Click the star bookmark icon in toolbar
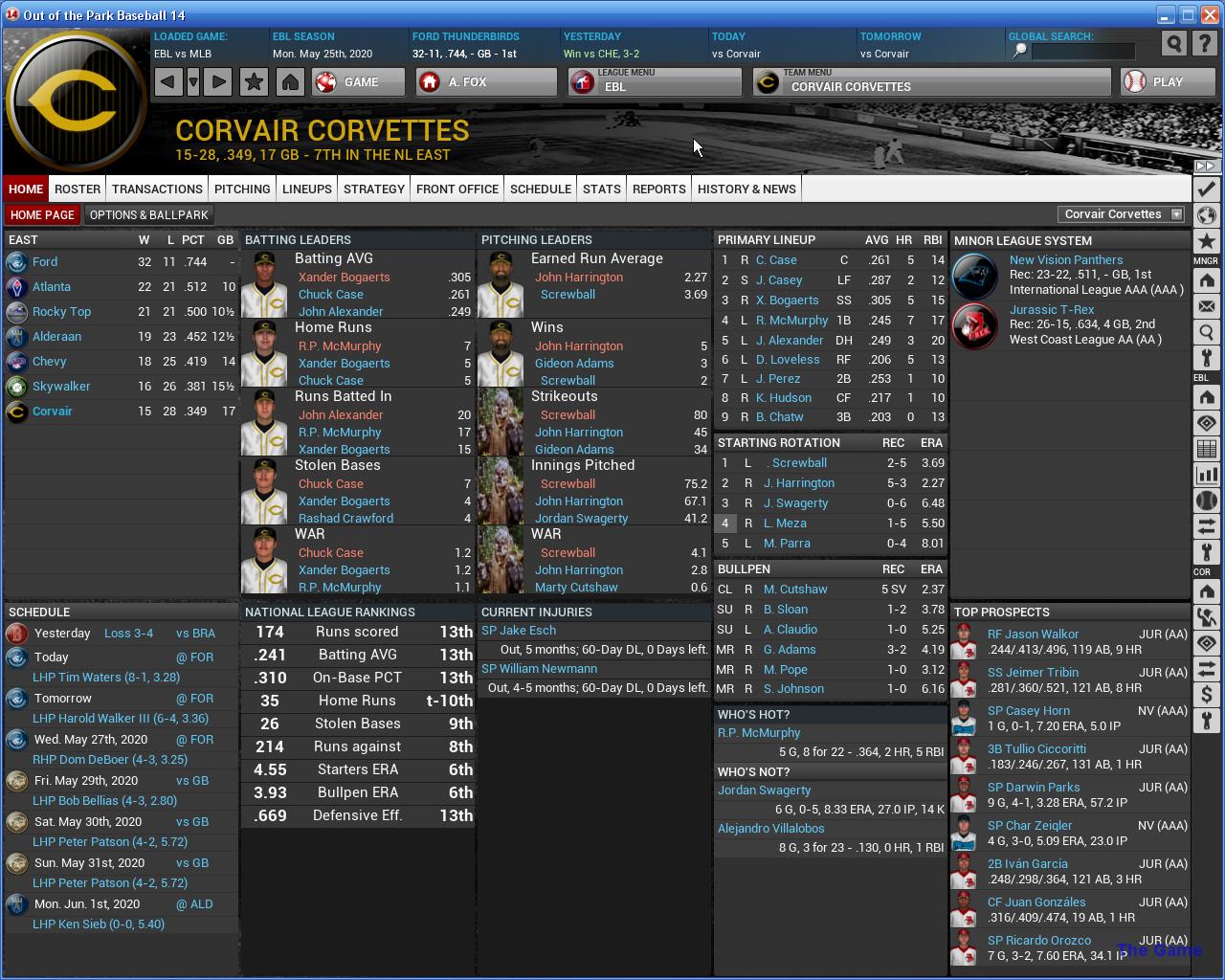The image size is (1225, 980). (254, 82)
